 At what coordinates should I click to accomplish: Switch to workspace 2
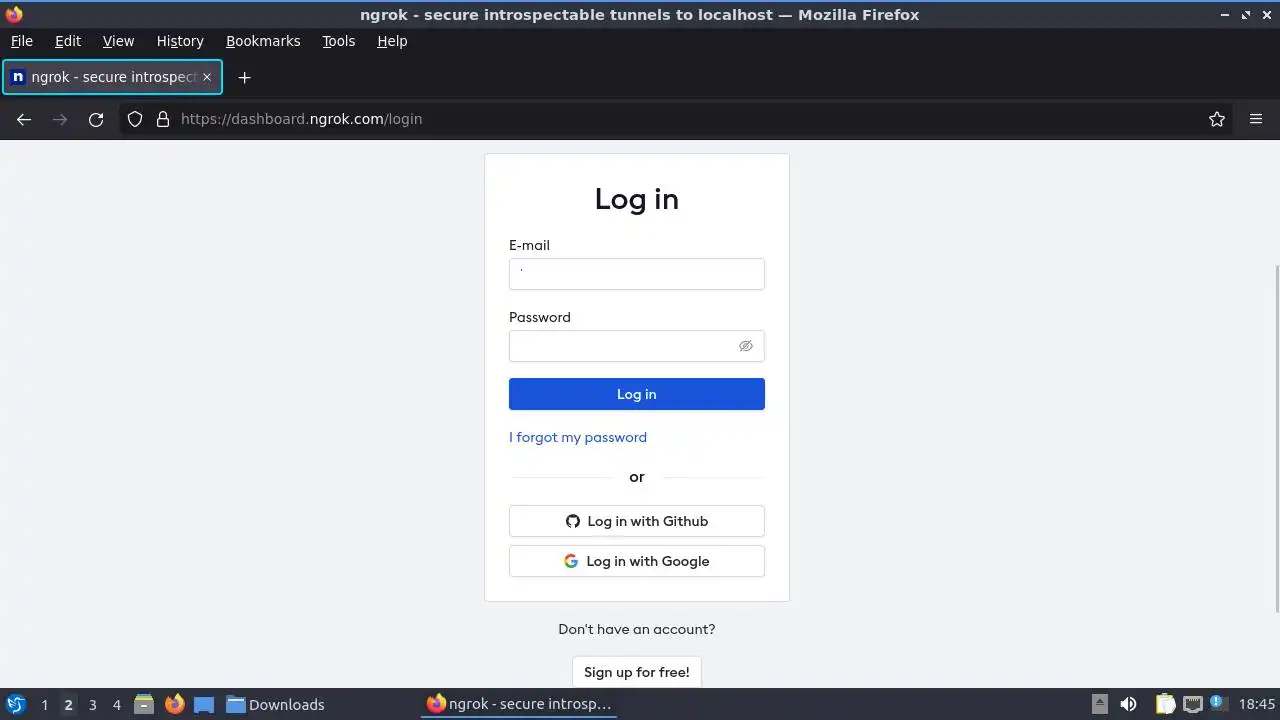point(68,705)
